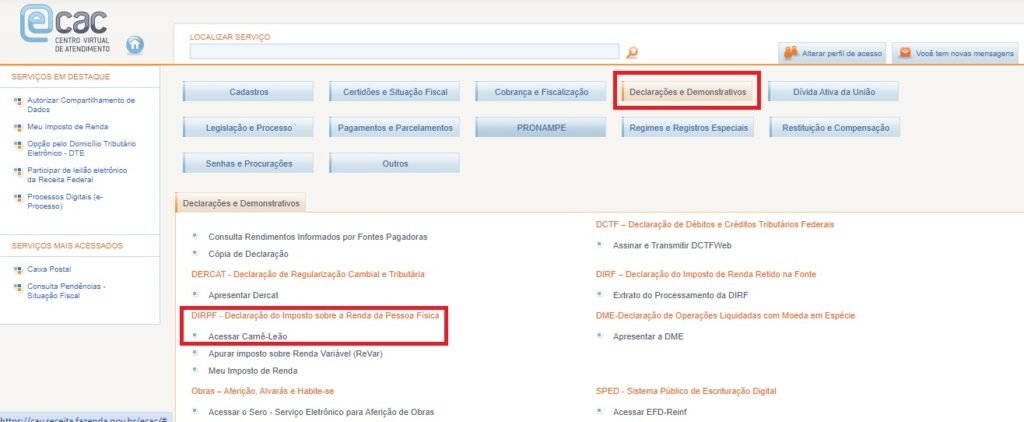Open Caixa Postal link

click(x=49, y=269)
